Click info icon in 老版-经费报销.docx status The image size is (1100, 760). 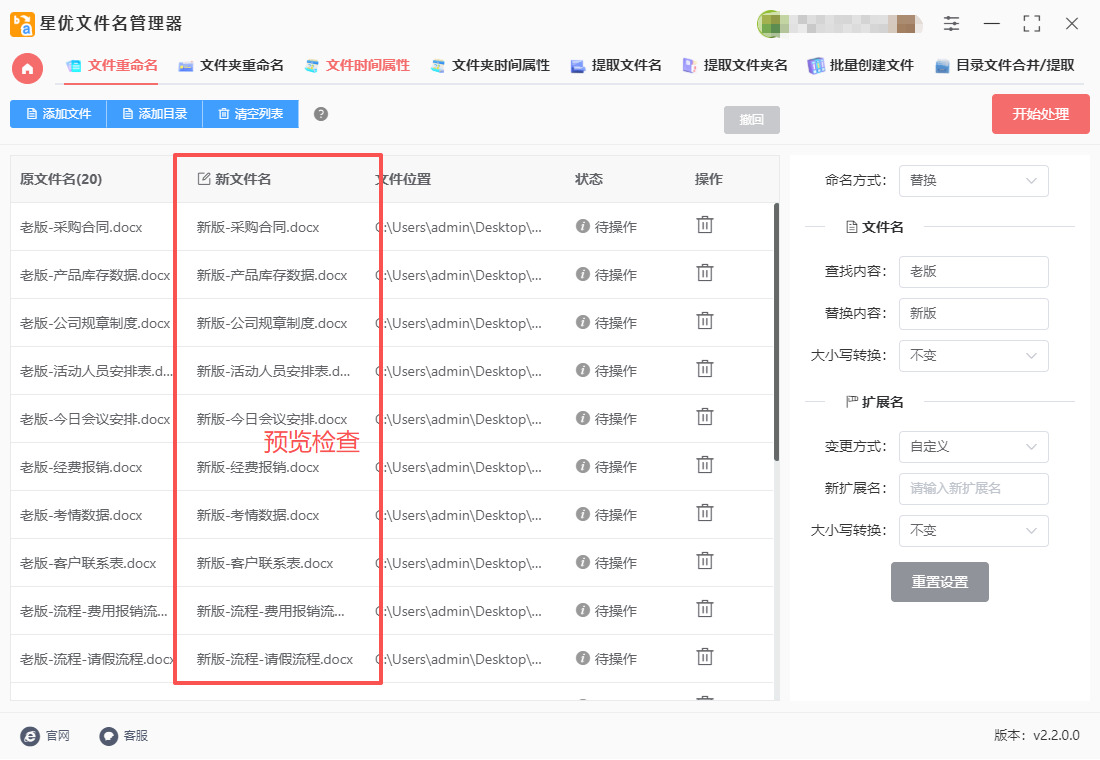click(x=582, y=466)
